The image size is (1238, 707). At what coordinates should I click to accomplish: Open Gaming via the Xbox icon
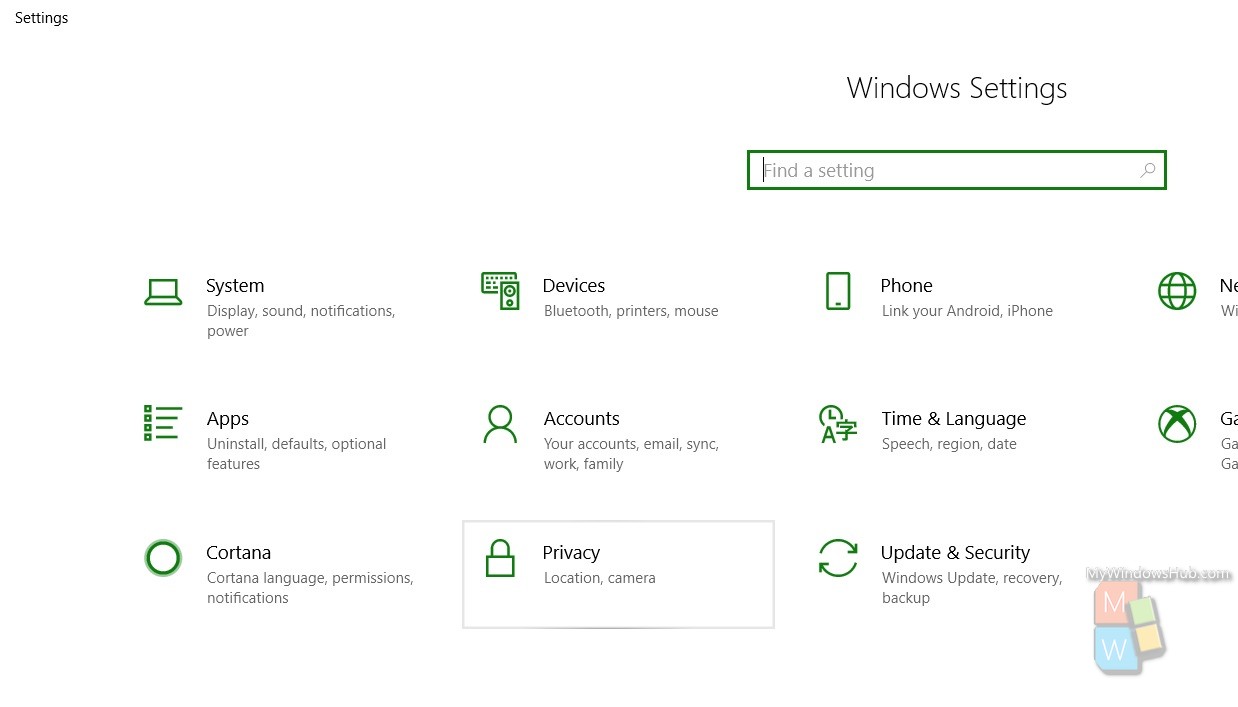1177,424
